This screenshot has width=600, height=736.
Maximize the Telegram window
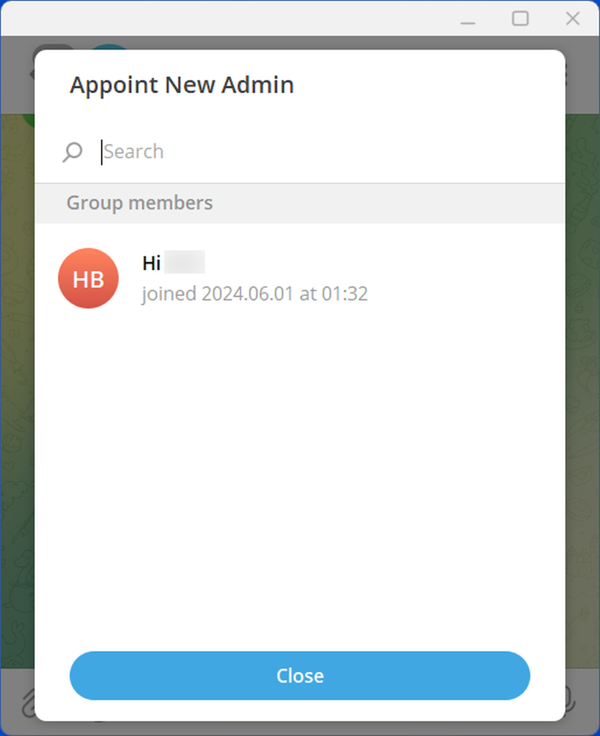pos(520,19)
